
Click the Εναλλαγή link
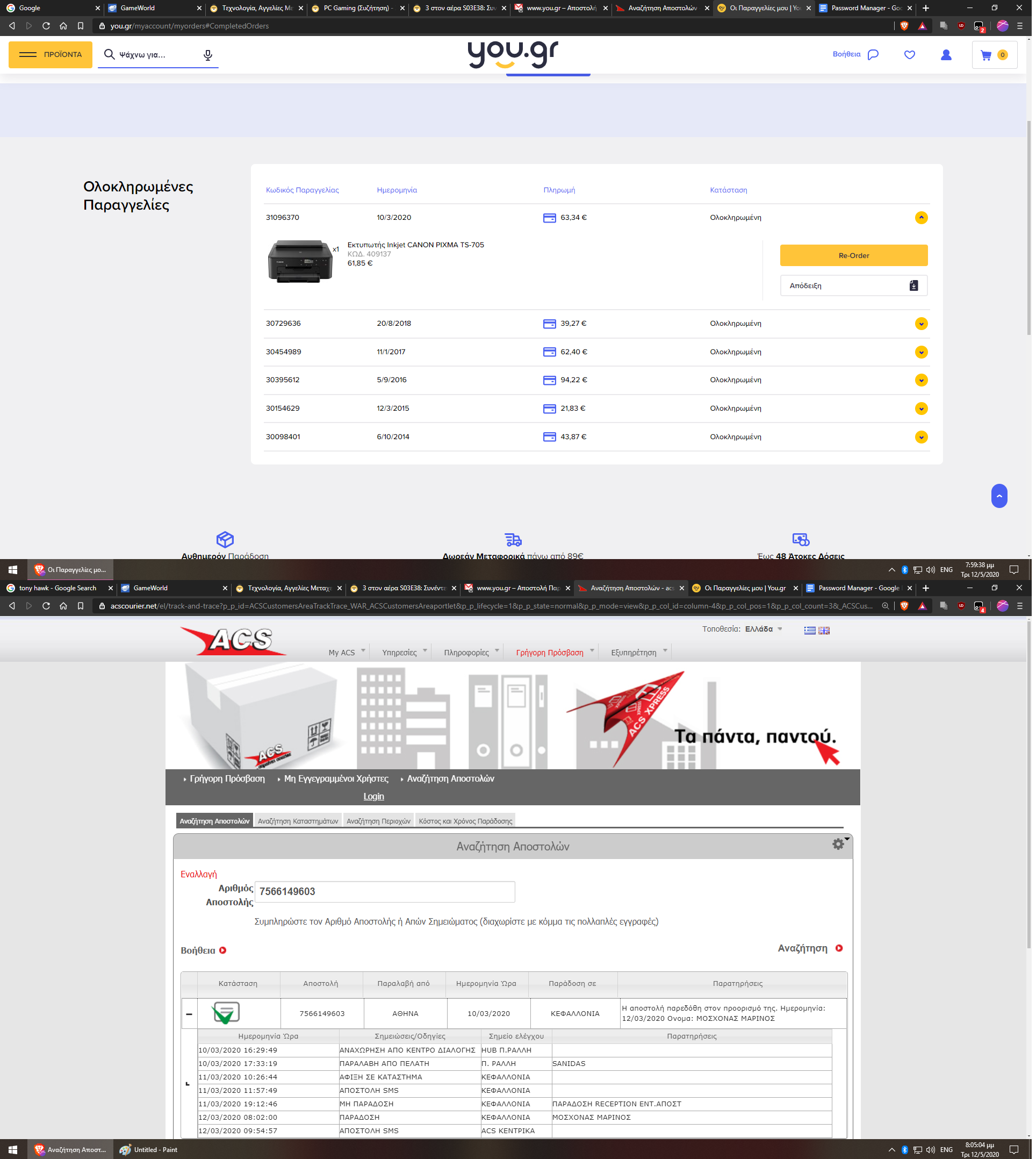(x=199, y=874)
